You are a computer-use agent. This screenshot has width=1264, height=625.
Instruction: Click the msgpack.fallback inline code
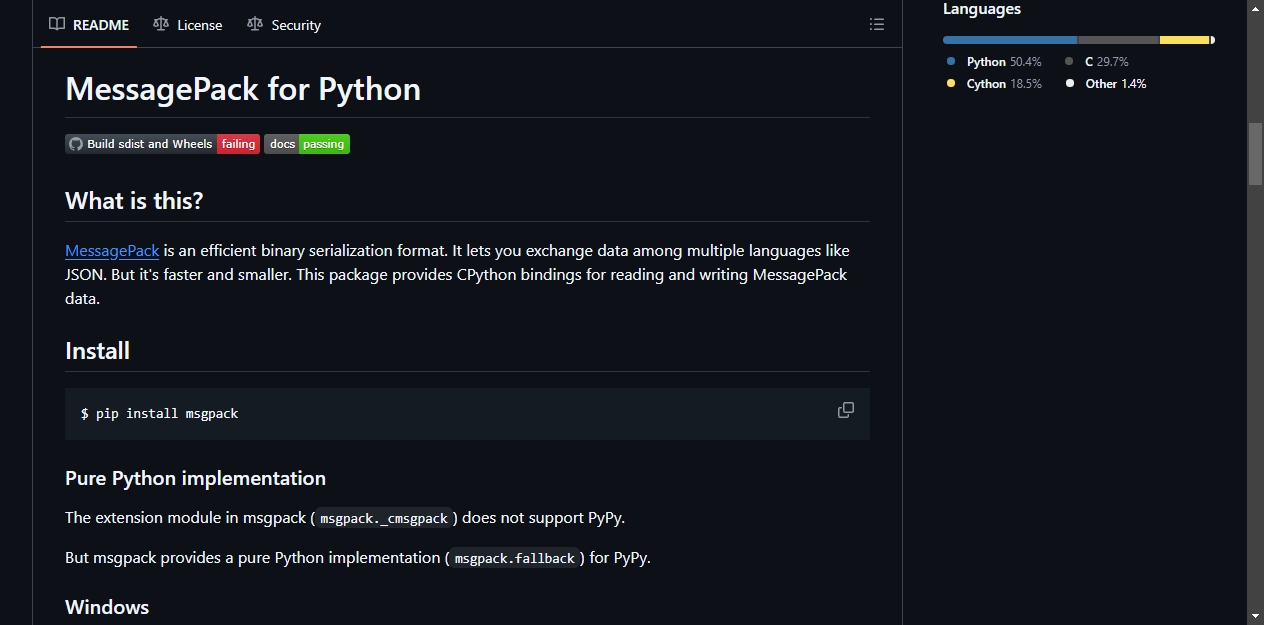click(515, 558)
